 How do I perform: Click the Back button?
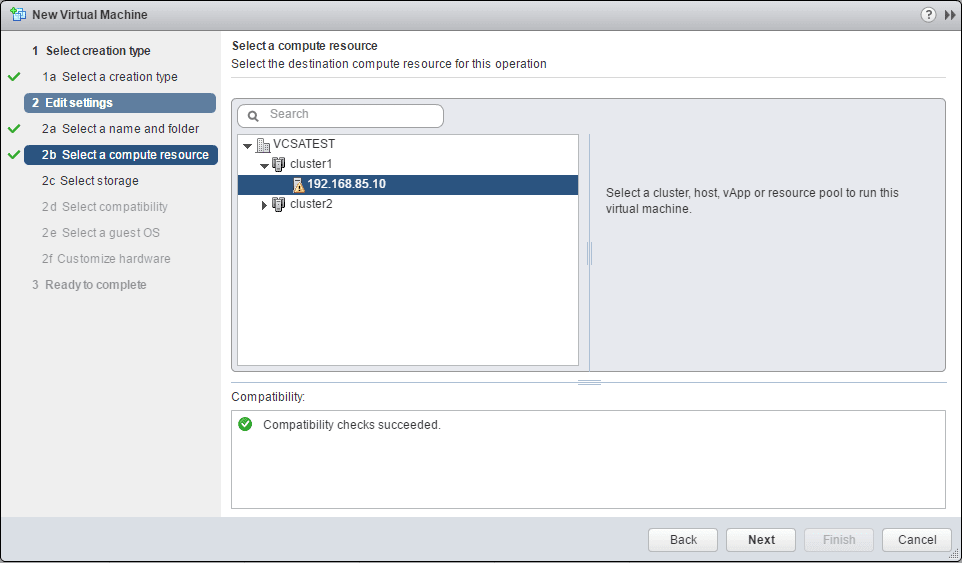[683, 540]
